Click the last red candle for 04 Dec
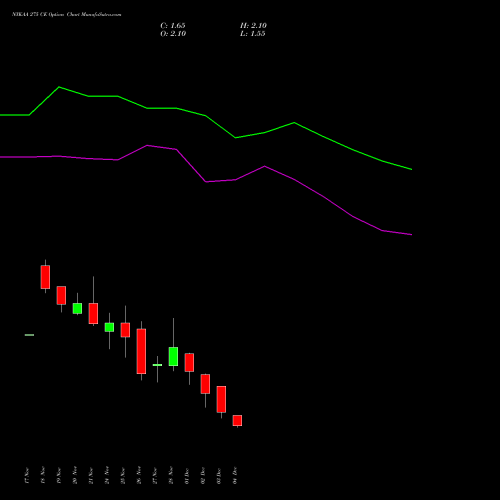 tap(237, 420)
